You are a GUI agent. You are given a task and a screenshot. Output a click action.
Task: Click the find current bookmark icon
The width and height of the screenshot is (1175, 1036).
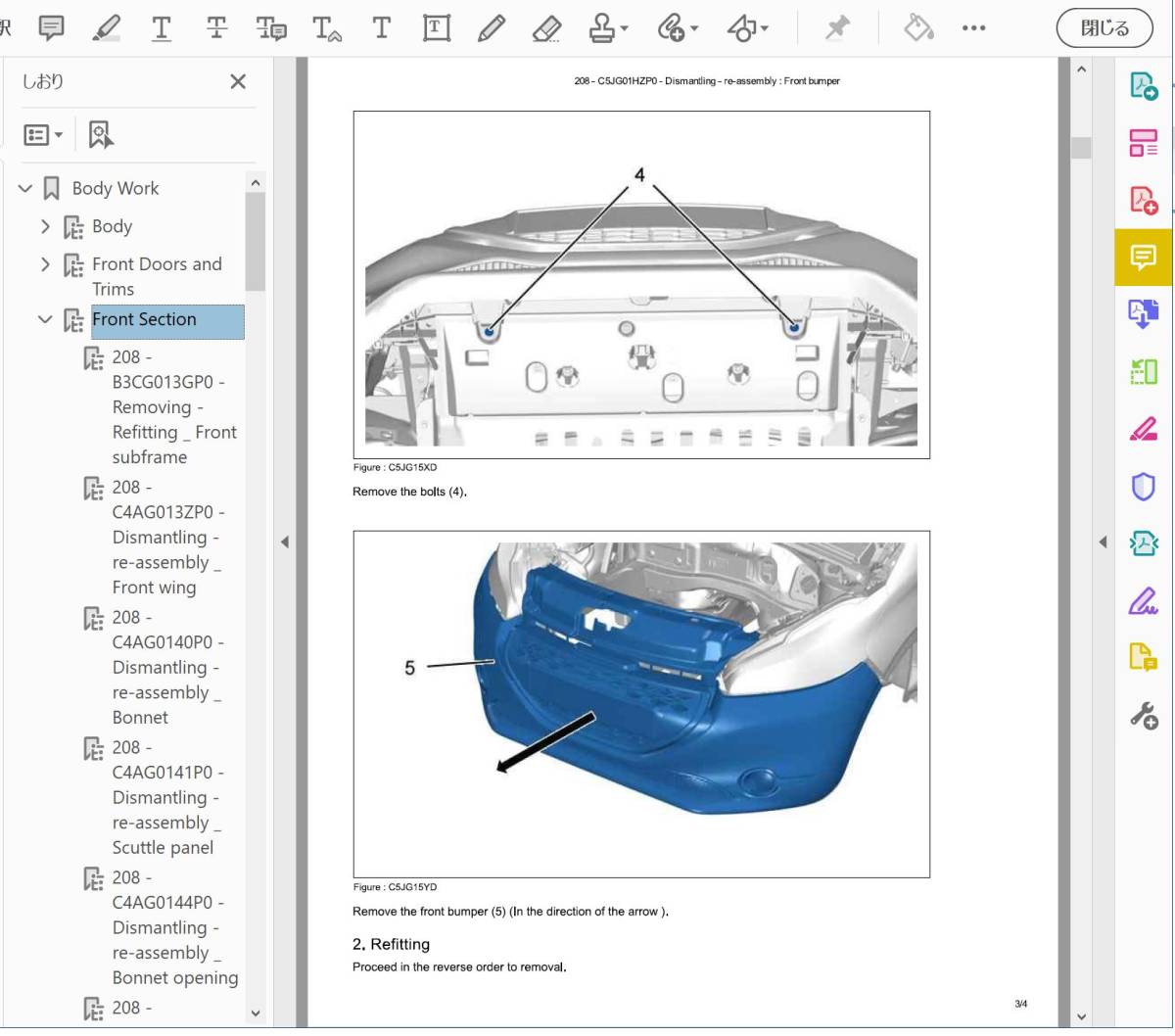(101, 134)
